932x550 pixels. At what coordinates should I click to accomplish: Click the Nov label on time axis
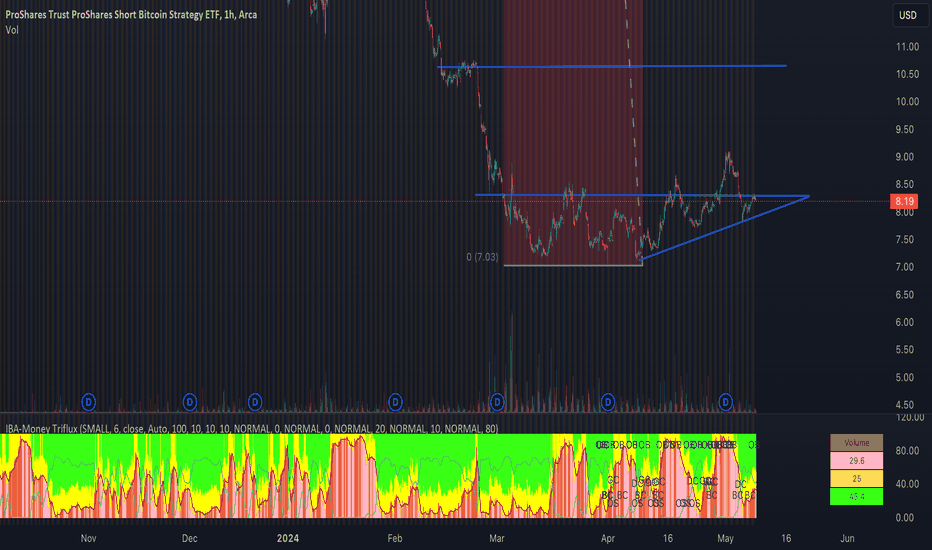(x=89, y=538)
